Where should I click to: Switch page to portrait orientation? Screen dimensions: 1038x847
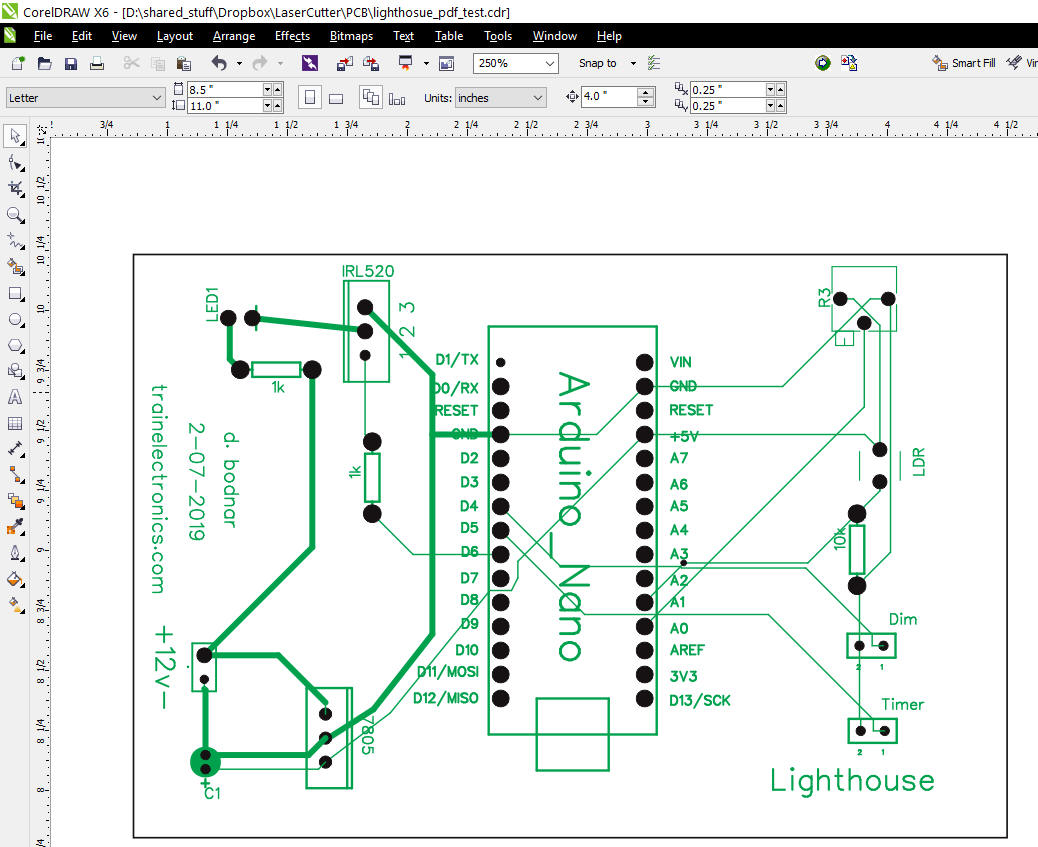(x=310, y=98)
